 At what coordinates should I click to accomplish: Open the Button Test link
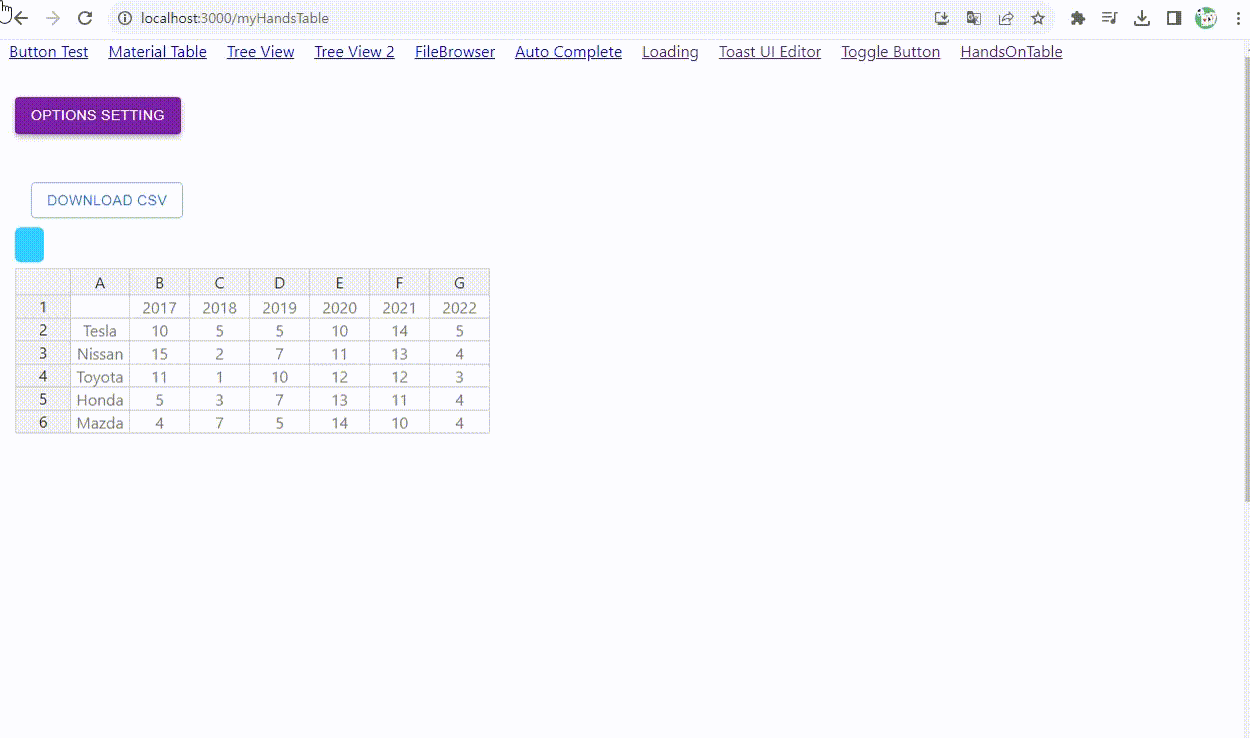(49, 52)
